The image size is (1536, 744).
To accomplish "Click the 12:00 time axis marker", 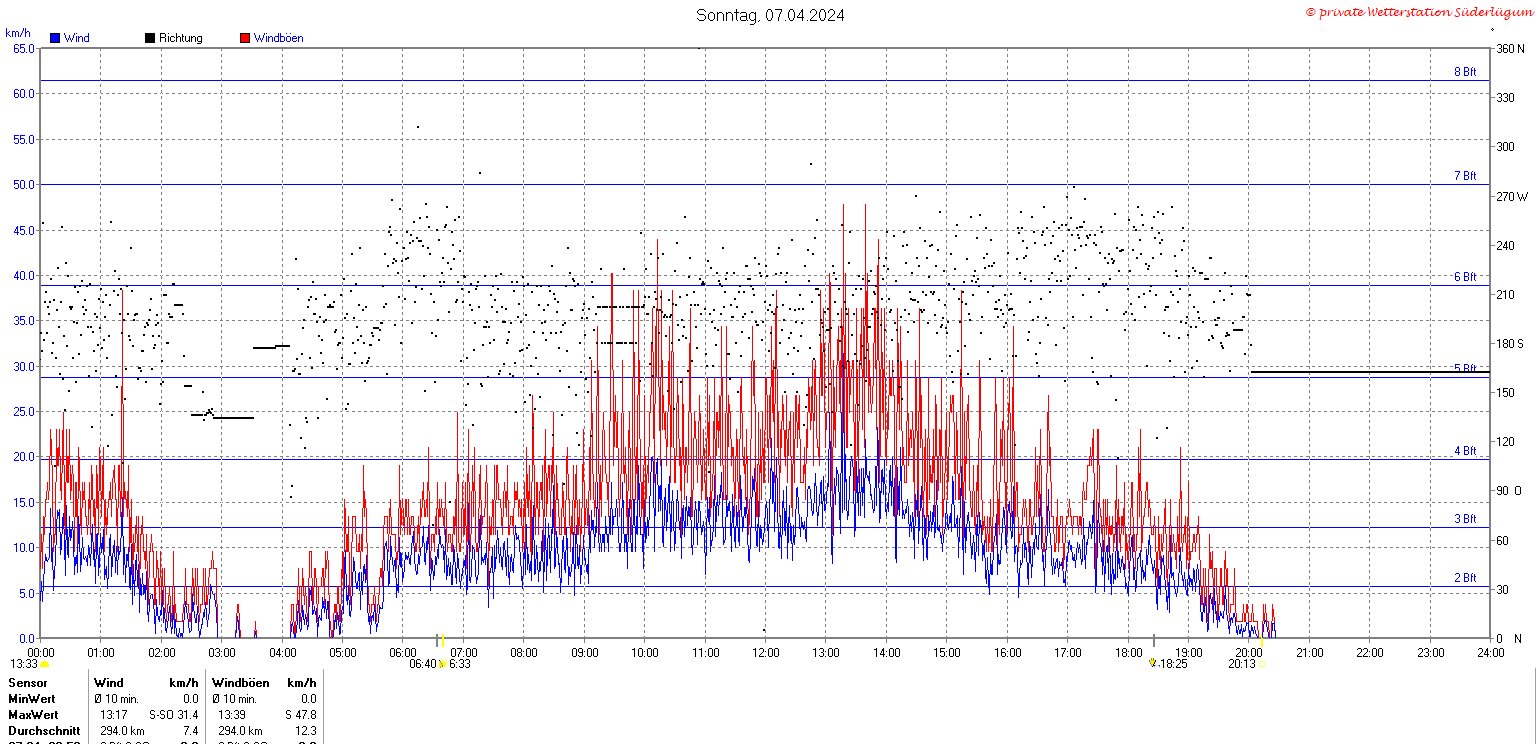I will pyautogui.click(x=767, y=653).
